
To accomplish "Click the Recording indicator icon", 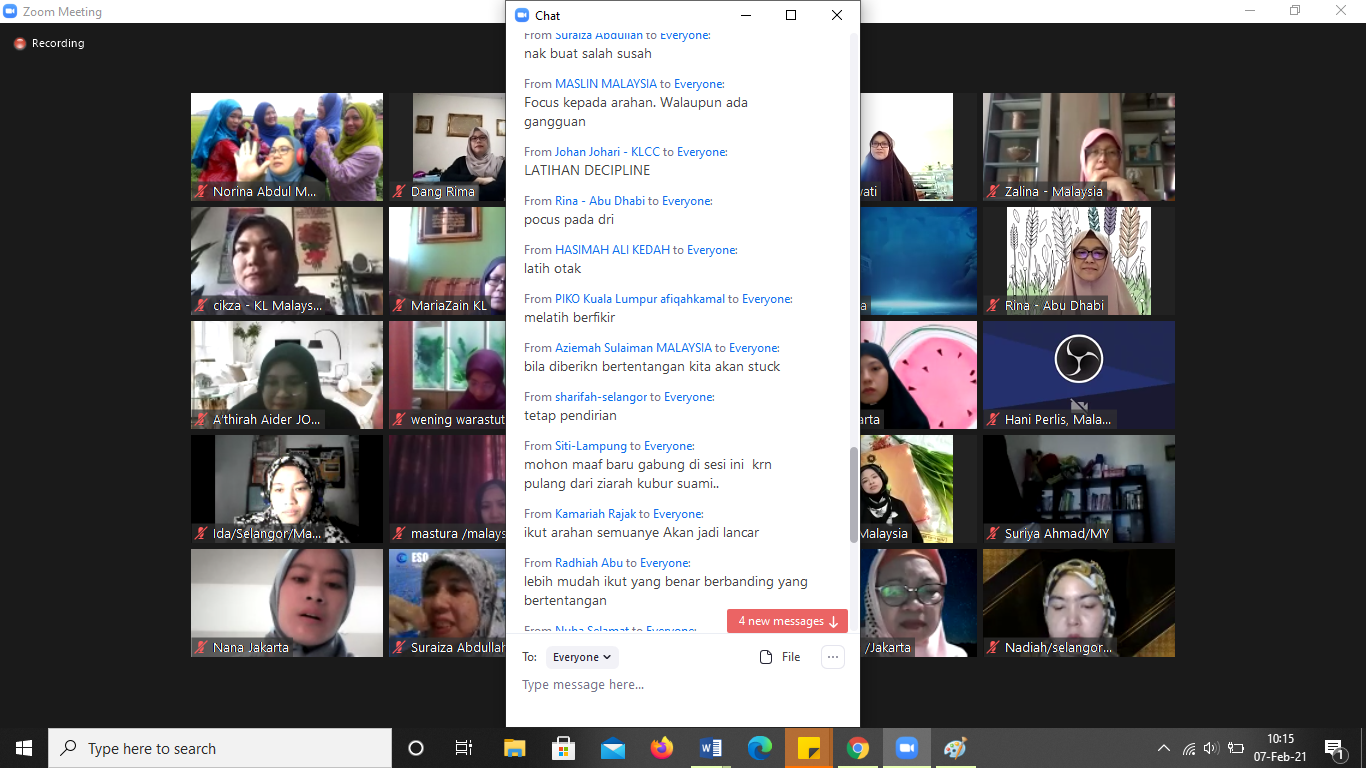I will (x=20, y=44).
